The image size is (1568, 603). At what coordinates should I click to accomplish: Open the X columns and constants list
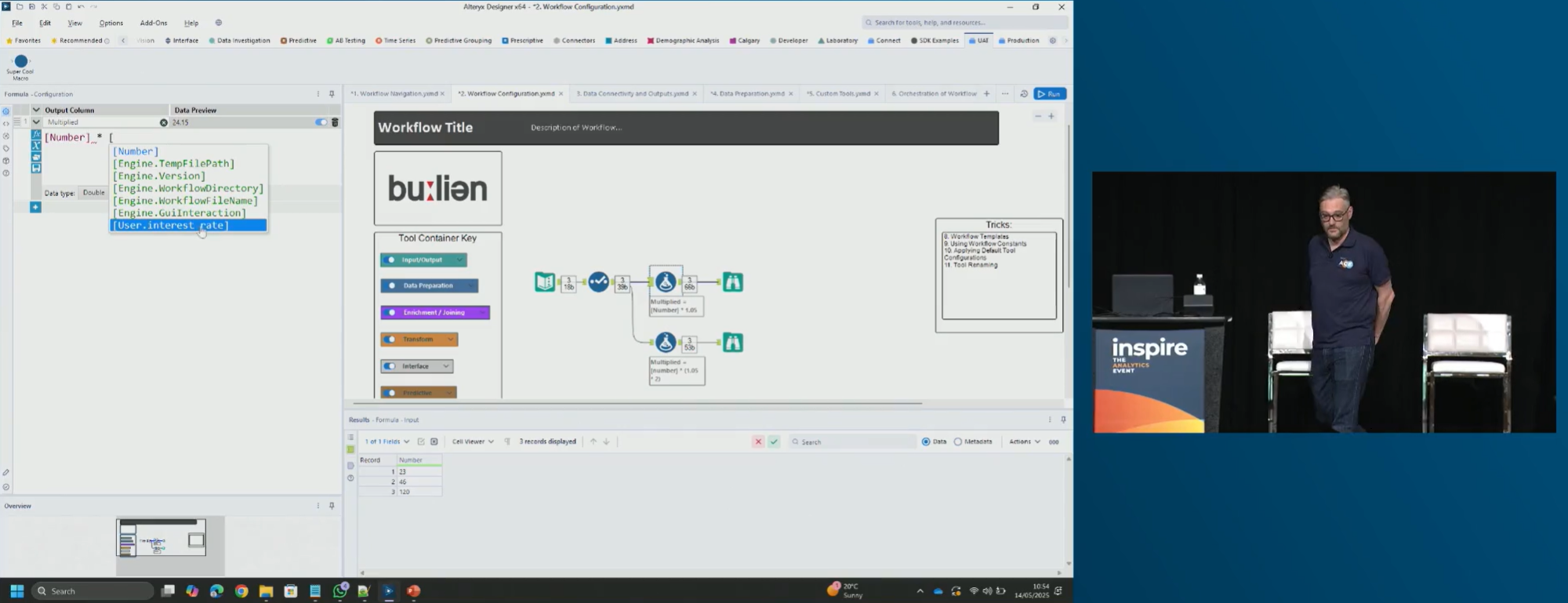(x=36, y=146)
